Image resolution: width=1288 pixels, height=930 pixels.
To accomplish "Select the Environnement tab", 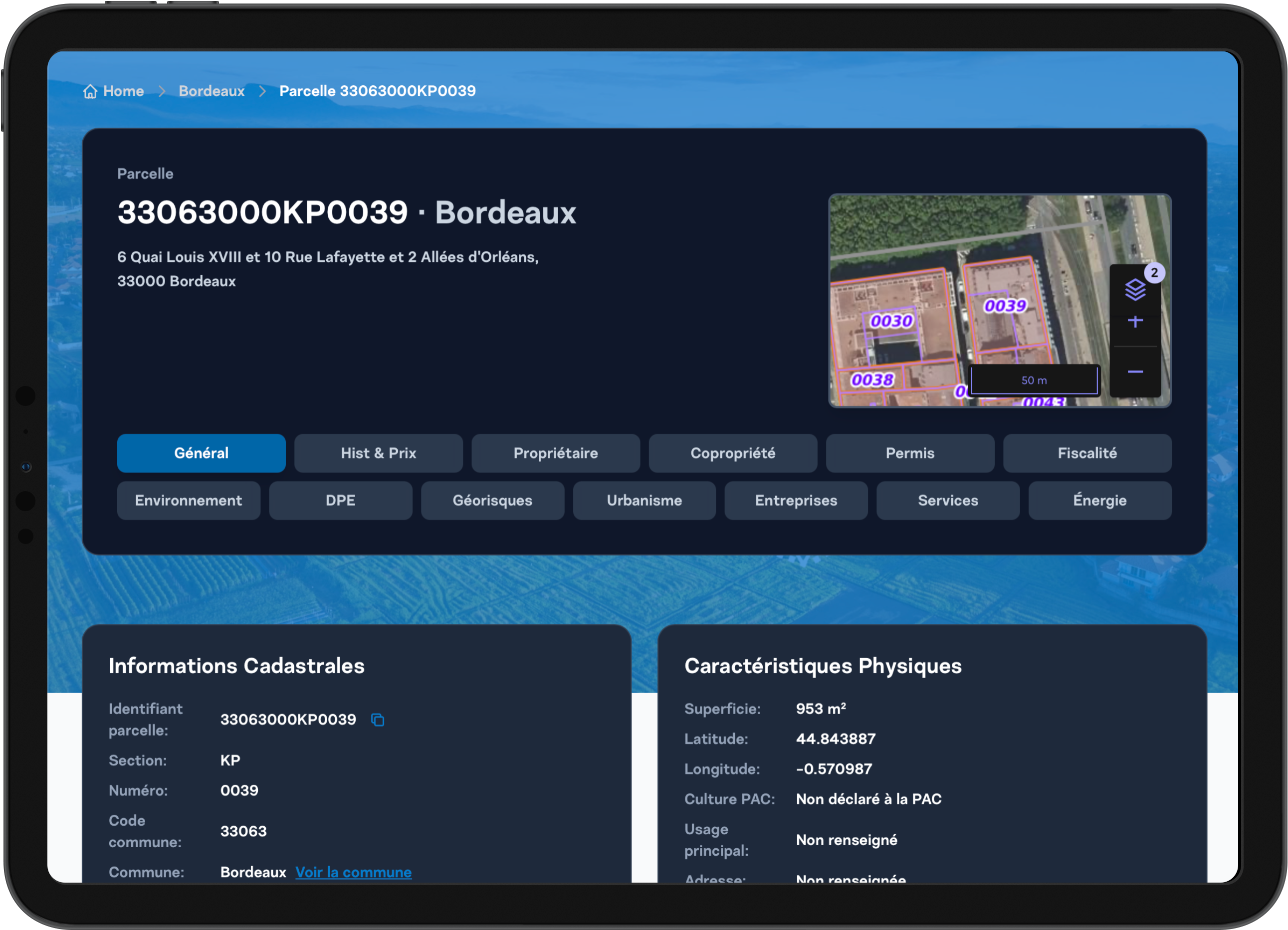I will (x=189, y=500).
